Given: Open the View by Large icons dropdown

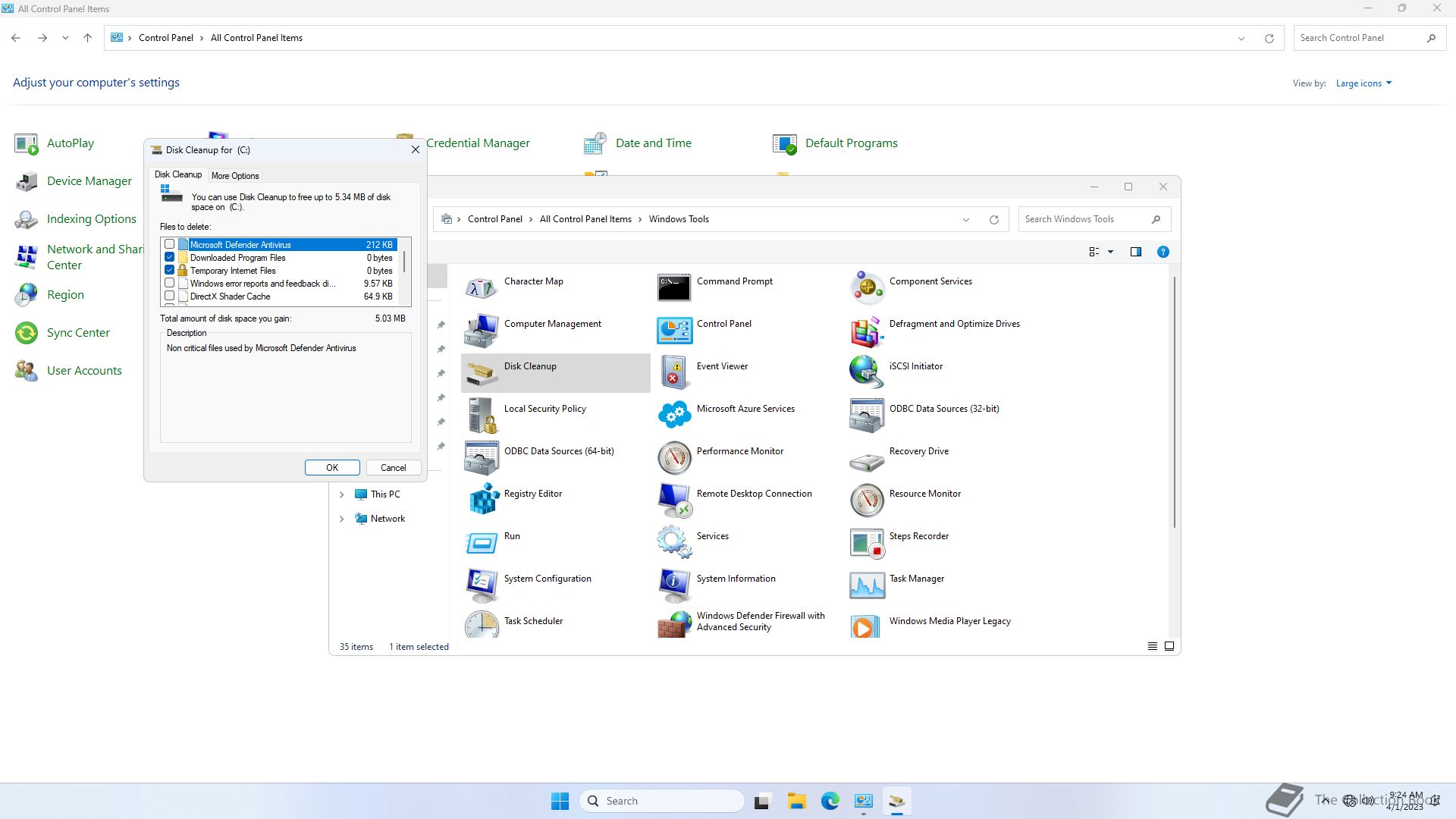Looking at the screenshot, I should (1363, 83).
